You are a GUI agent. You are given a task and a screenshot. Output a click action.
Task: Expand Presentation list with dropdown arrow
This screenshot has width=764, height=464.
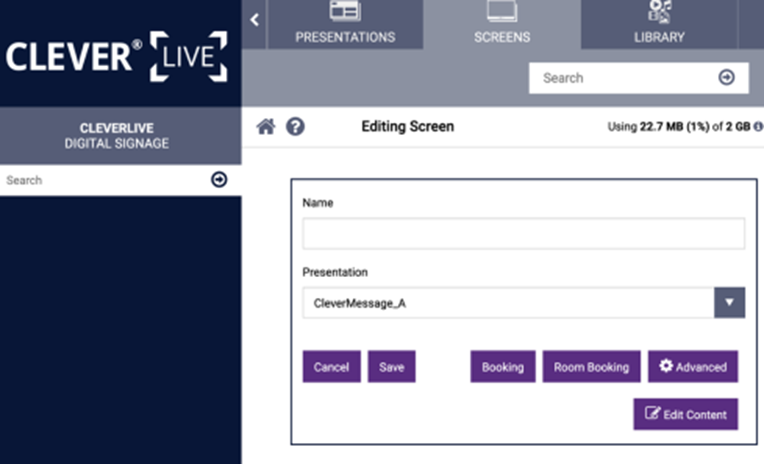point(729,303)
